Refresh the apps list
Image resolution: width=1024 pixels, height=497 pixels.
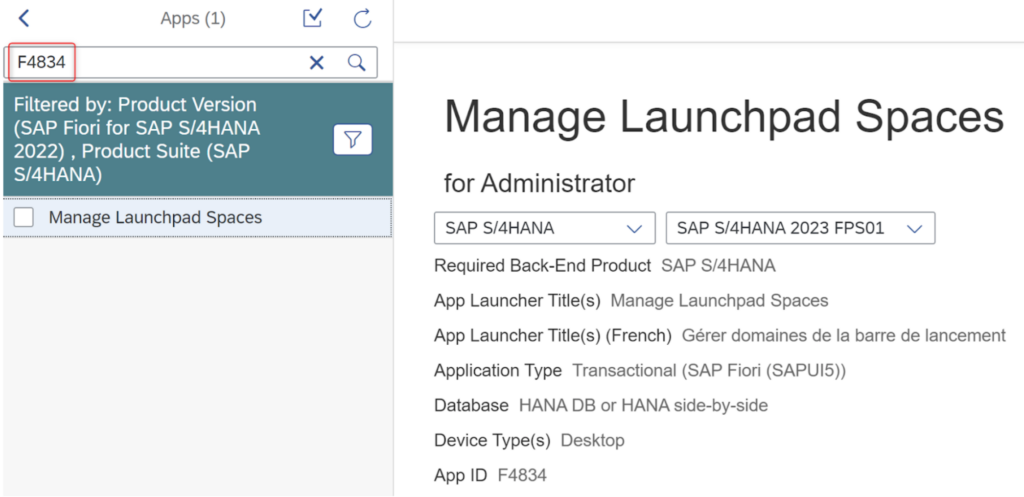[362, 18]
